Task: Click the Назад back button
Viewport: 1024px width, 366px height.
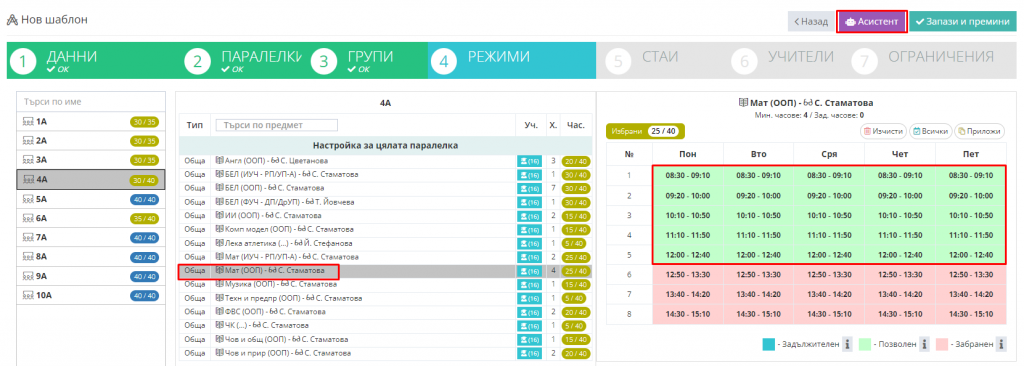Action: click(x=810, y=22)
